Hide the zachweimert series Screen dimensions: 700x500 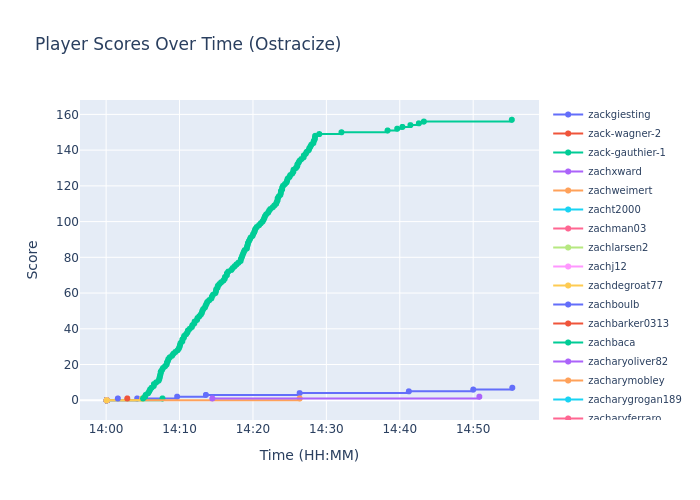pyautogui.click(x=619, y=191)
